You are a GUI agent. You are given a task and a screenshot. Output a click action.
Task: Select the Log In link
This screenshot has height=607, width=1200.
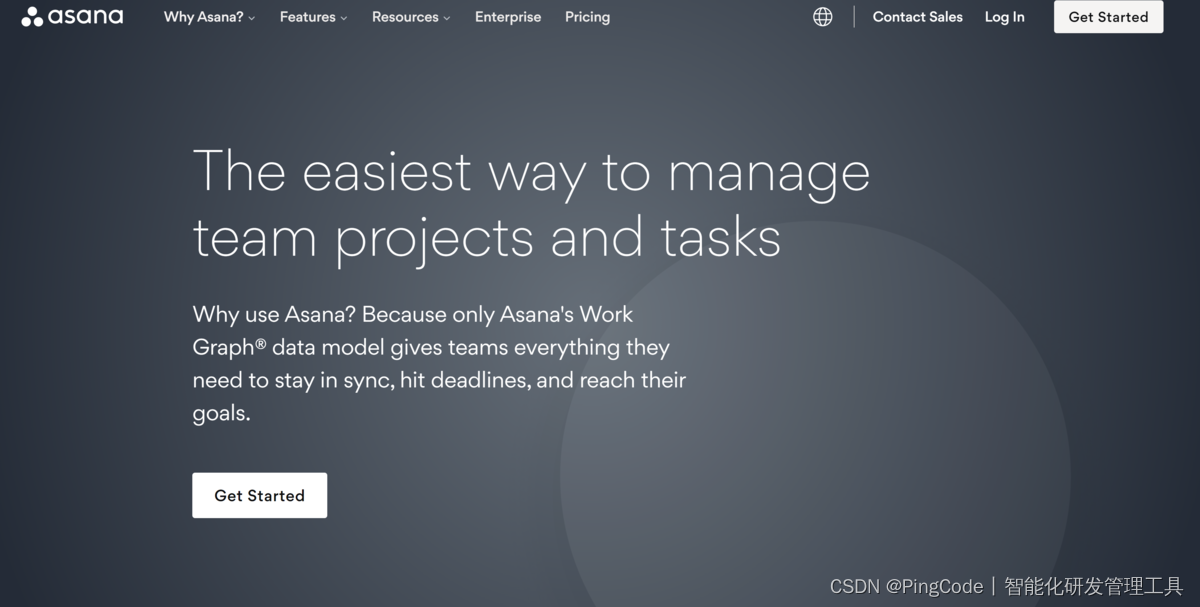point(1004,17)
